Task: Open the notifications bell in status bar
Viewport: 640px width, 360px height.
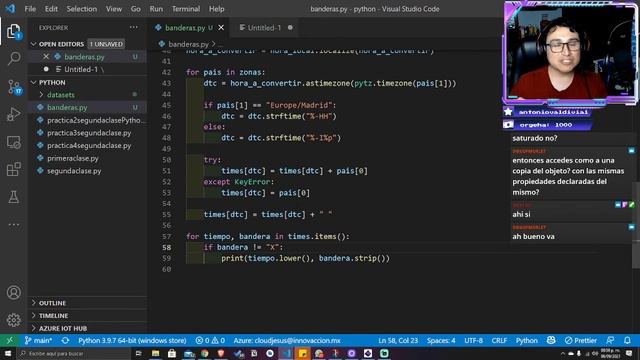Action: [x=627, y=340]
